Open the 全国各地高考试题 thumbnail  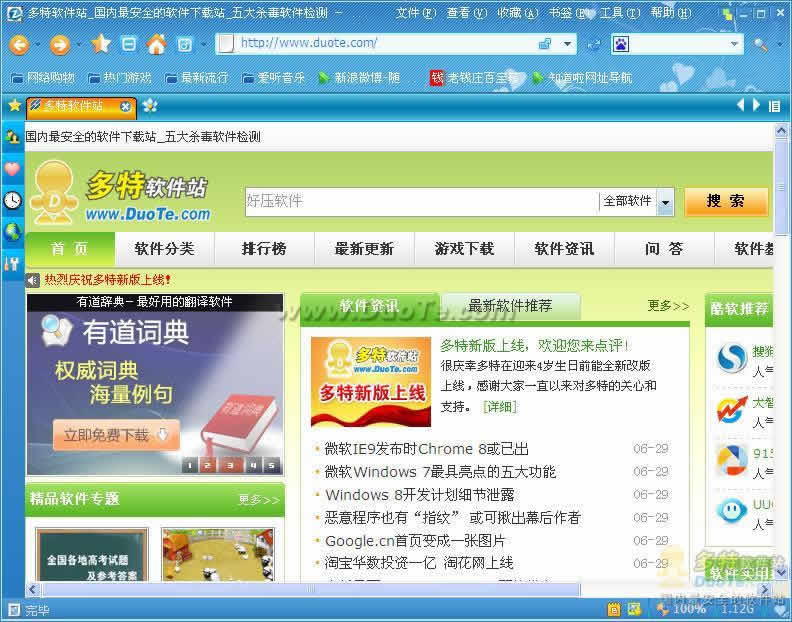[x=91, y=555]
